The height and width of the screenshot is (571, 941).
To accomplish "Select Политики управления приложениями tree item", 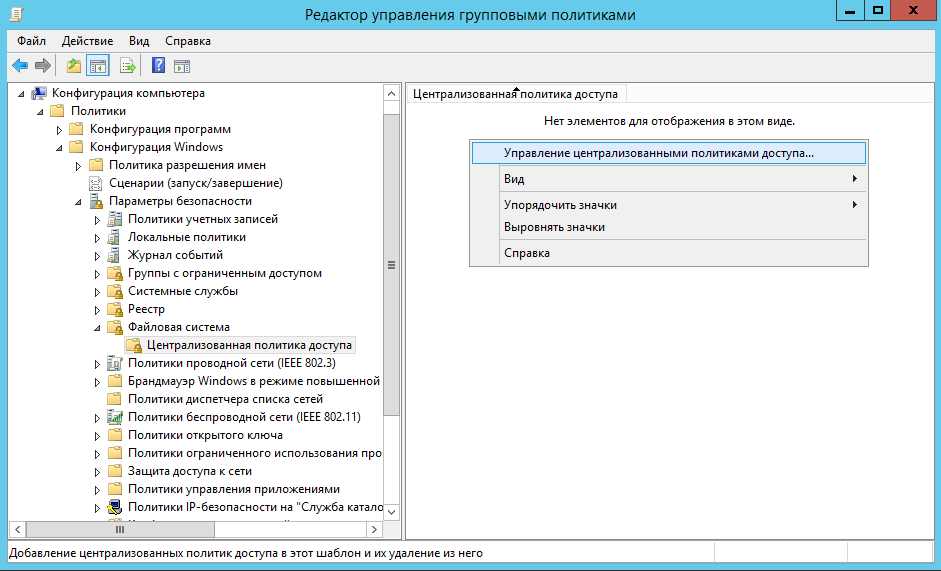I will pyautogui.click(x=233, y=489).
